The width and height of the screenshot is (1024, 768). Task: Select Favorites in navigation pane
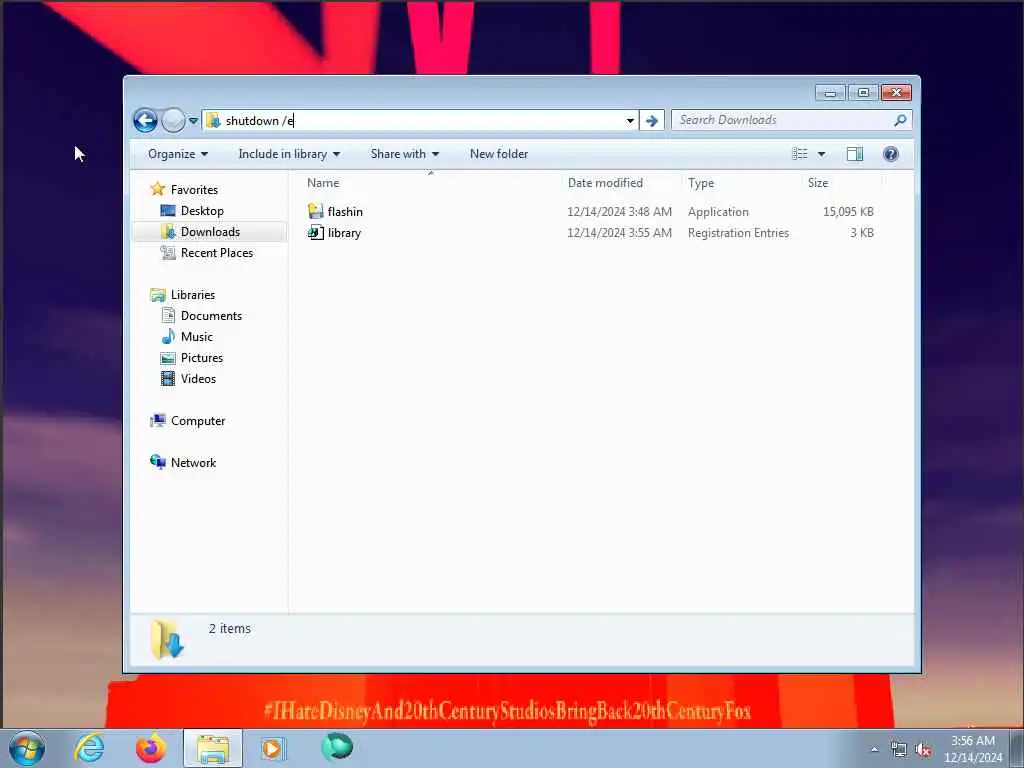(194, 189)
